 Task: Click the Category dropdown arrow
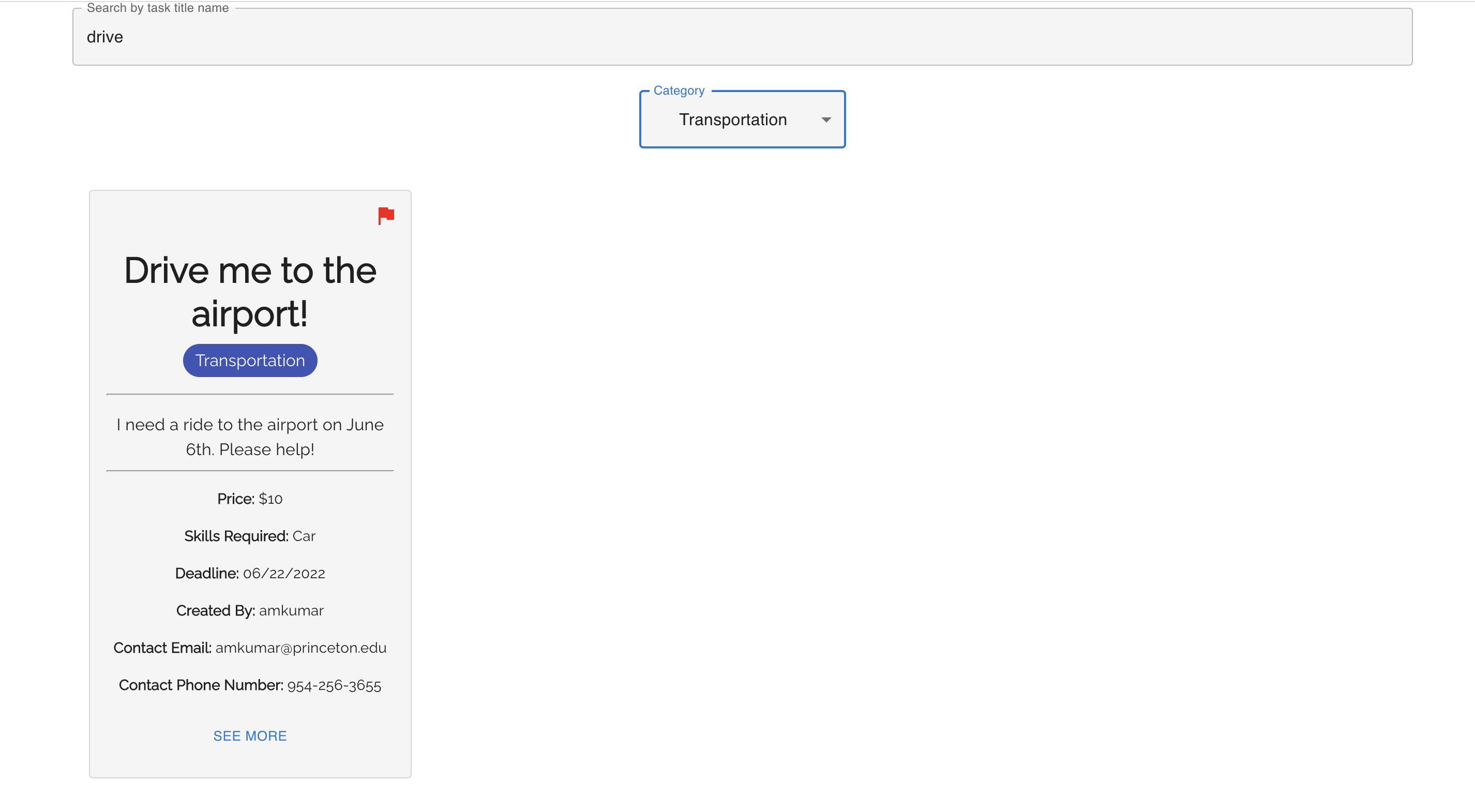[x=825, y=119]
